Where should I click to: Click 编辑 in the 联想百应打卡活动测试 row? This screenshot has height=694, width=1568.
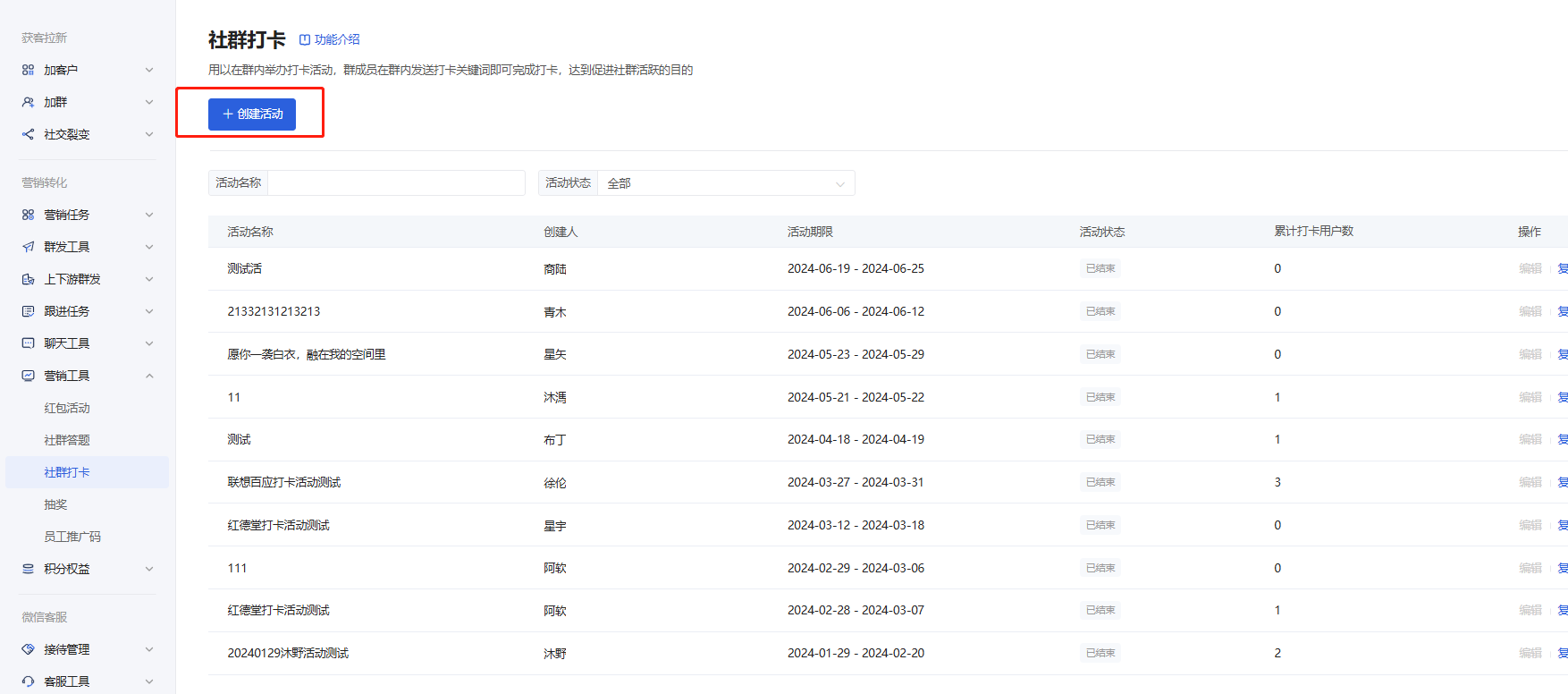1530,482
